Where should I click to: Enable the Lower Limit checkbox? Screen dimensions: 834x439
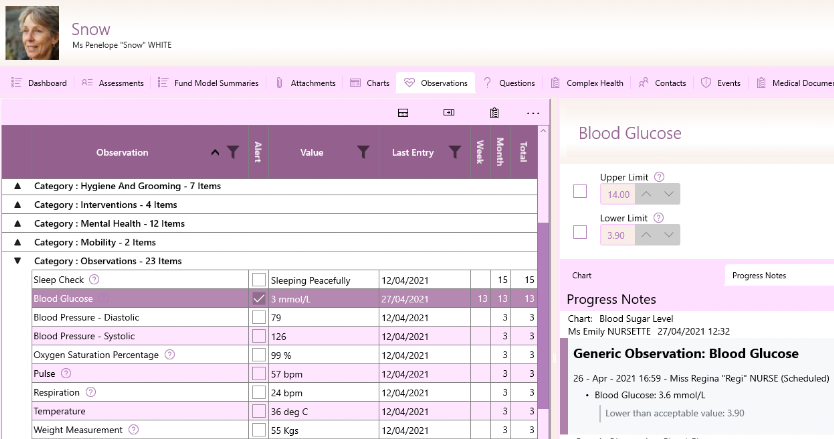(580, 232)
